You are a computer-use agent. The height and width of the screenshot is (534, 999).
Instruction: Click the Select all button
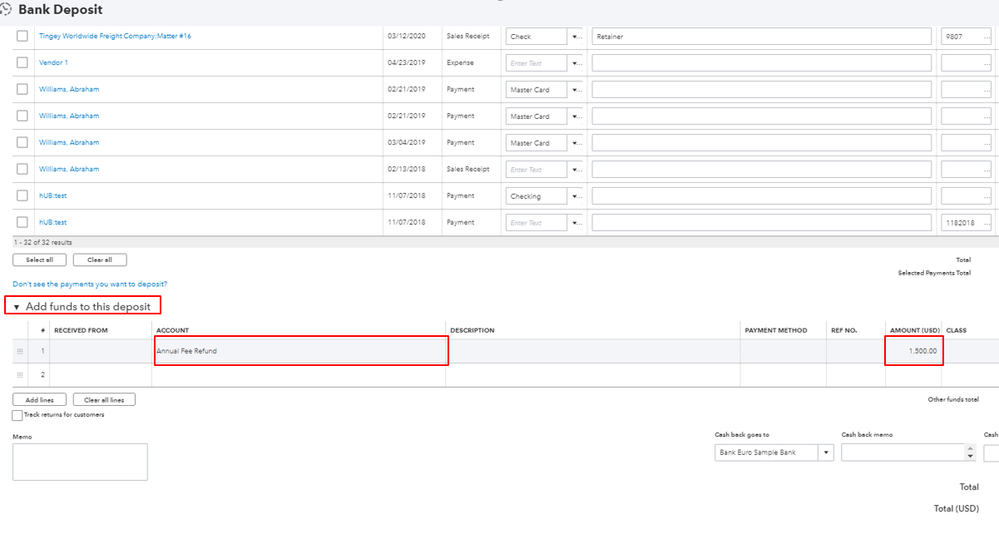click(40, 260)
